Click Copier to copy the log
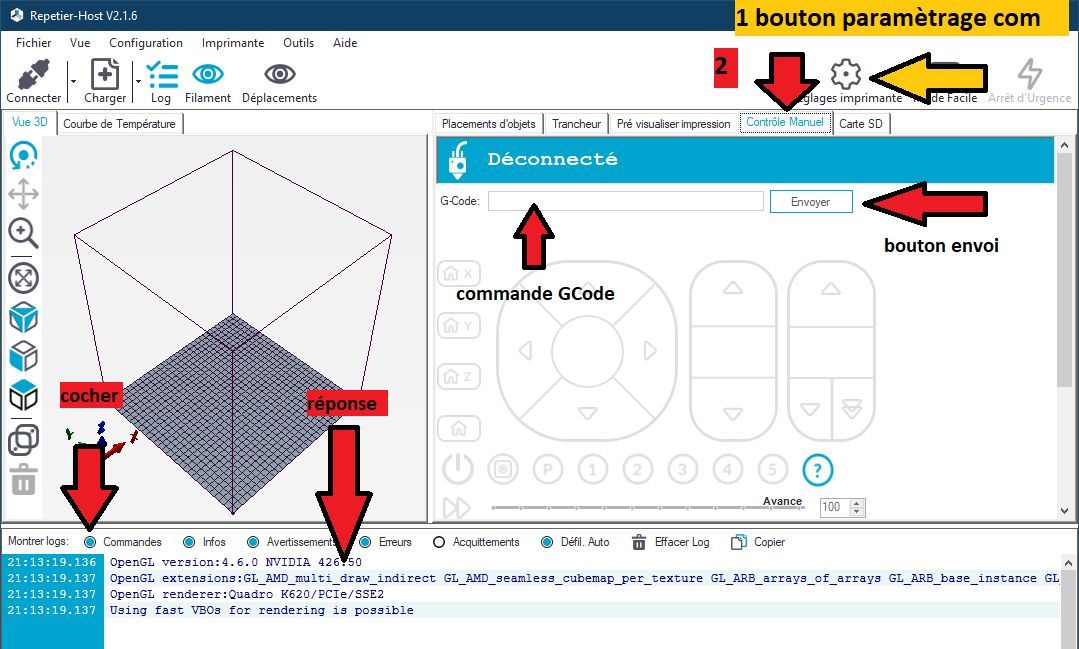 click(x=758, y=542)
